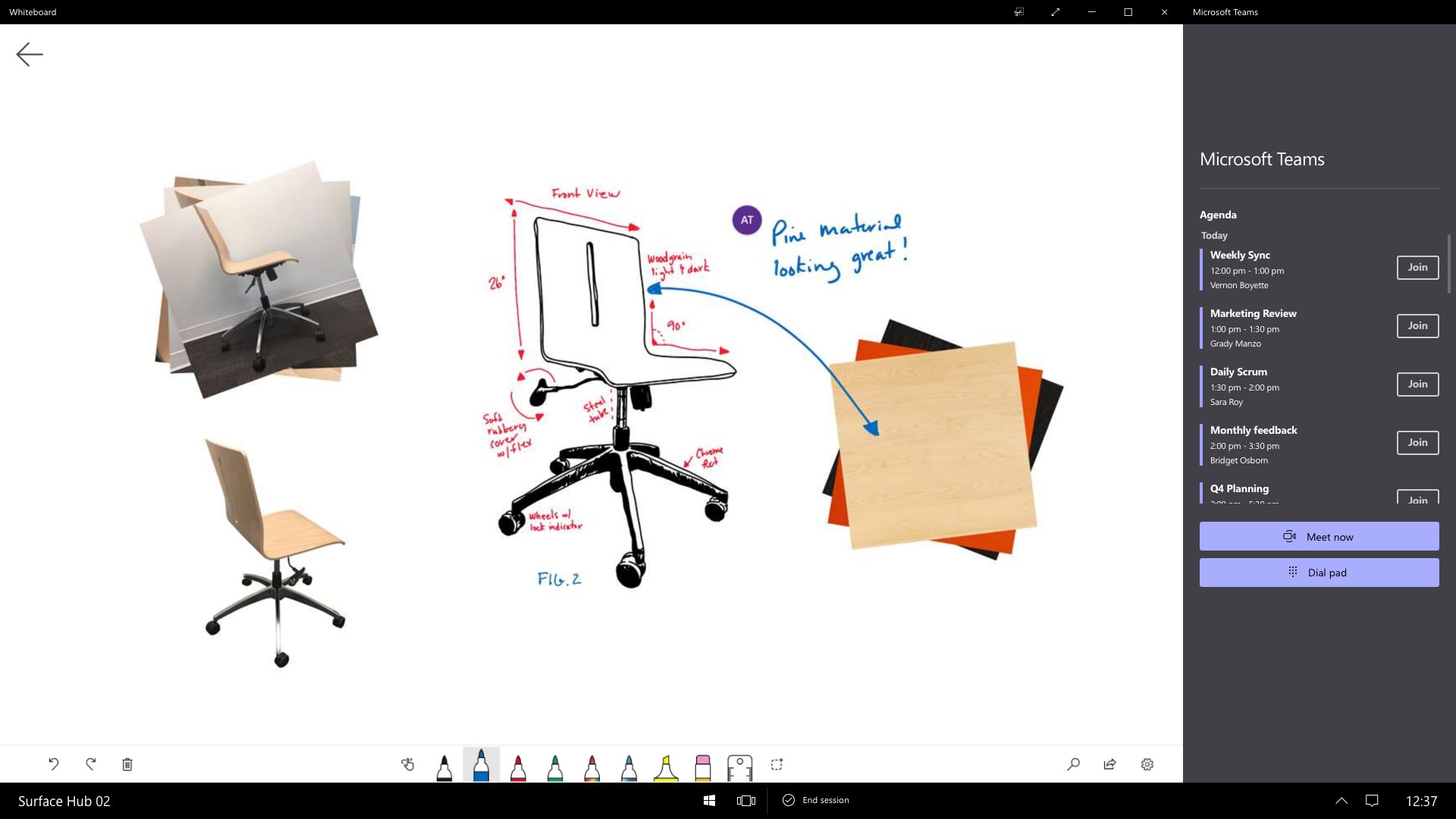Pick the green pen
The image size is (1456, 819).
555,765
